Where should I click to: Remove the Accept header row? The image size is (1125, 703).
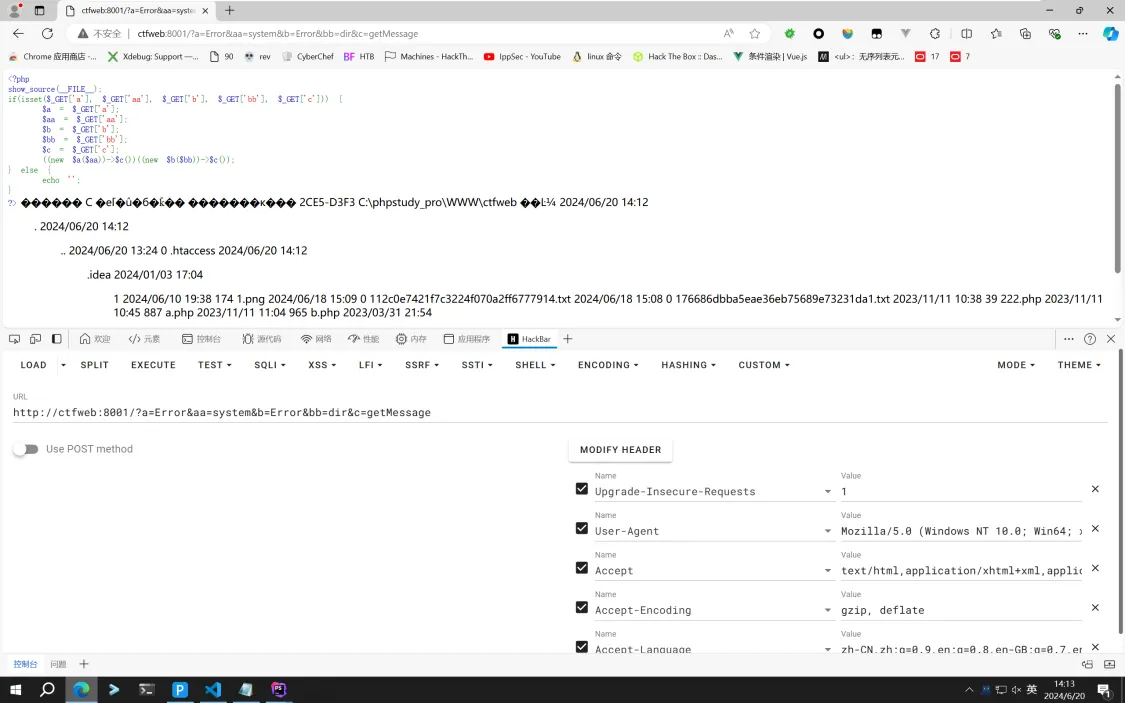(x=1095, y=567)
